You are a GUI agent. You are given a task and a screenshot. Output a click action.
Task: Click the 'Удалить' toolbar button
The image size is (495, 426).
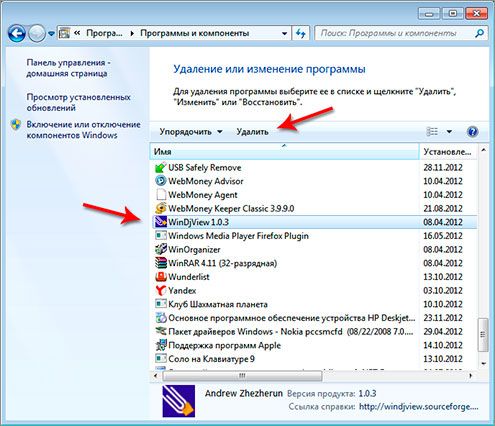point(252,132)
